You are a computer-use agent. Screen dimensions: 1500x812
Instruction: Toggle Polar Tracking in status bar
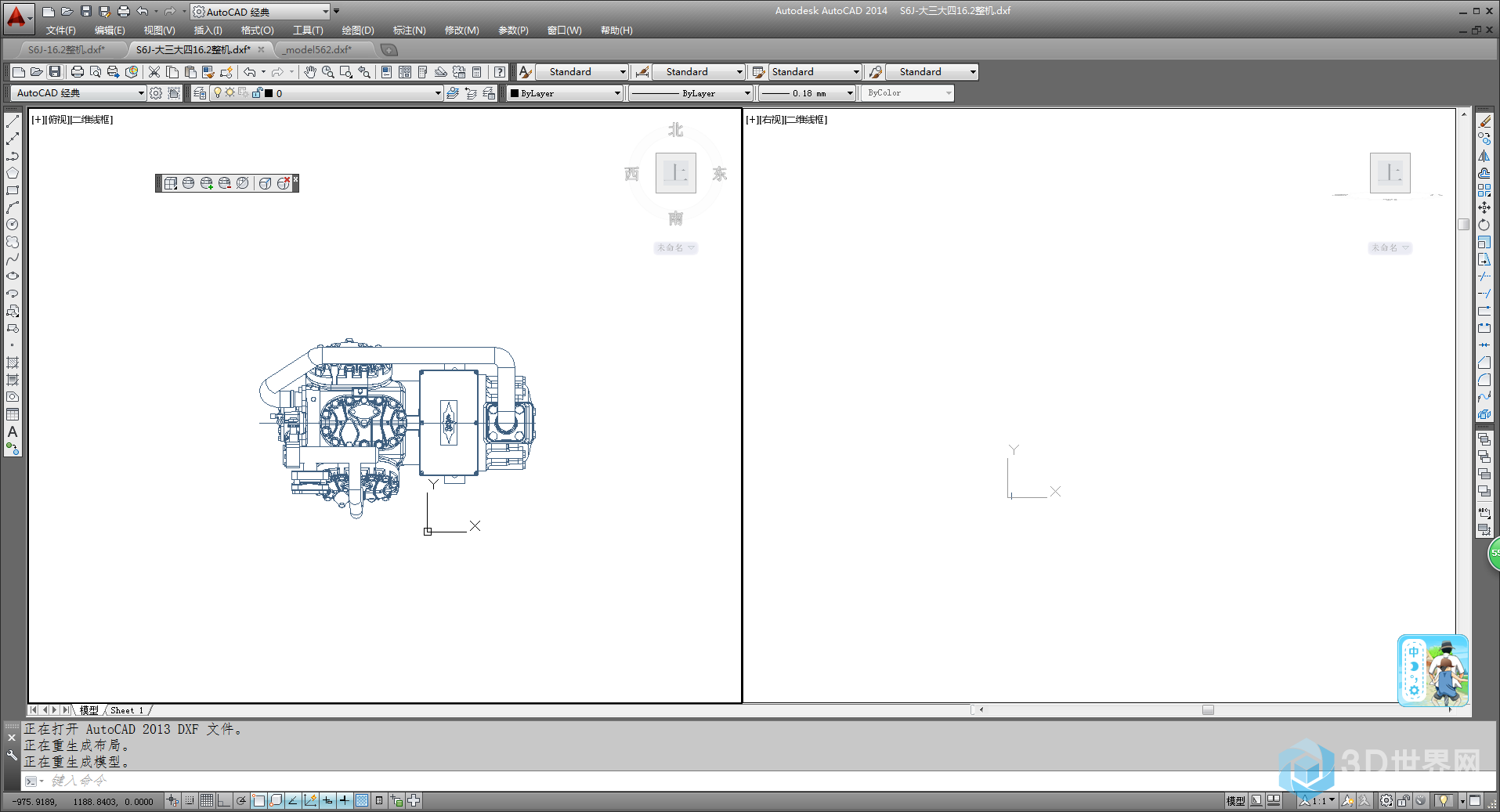point(241,800)
